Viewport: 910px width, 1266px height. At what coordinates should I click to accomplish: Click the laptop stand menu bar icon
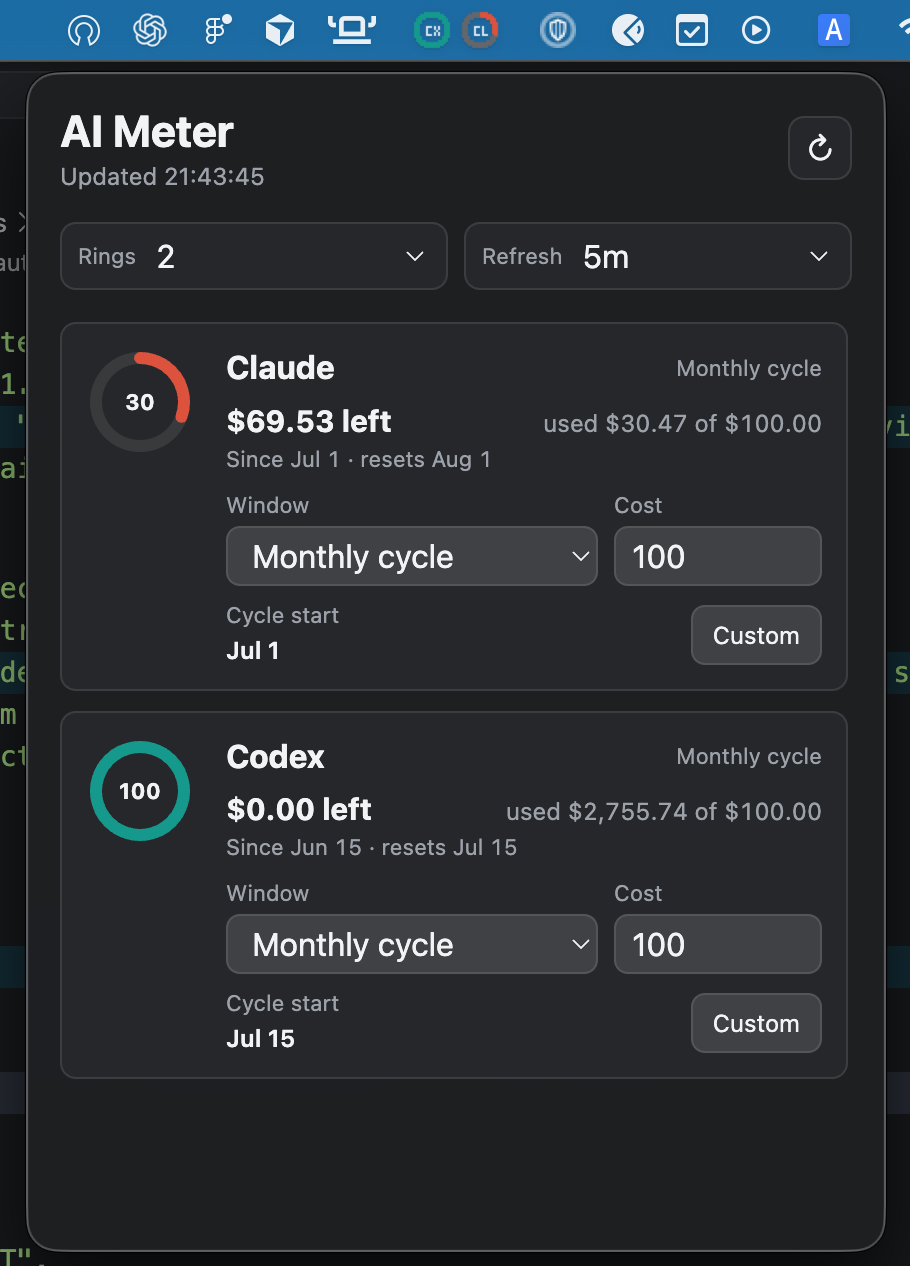point(352,30)
